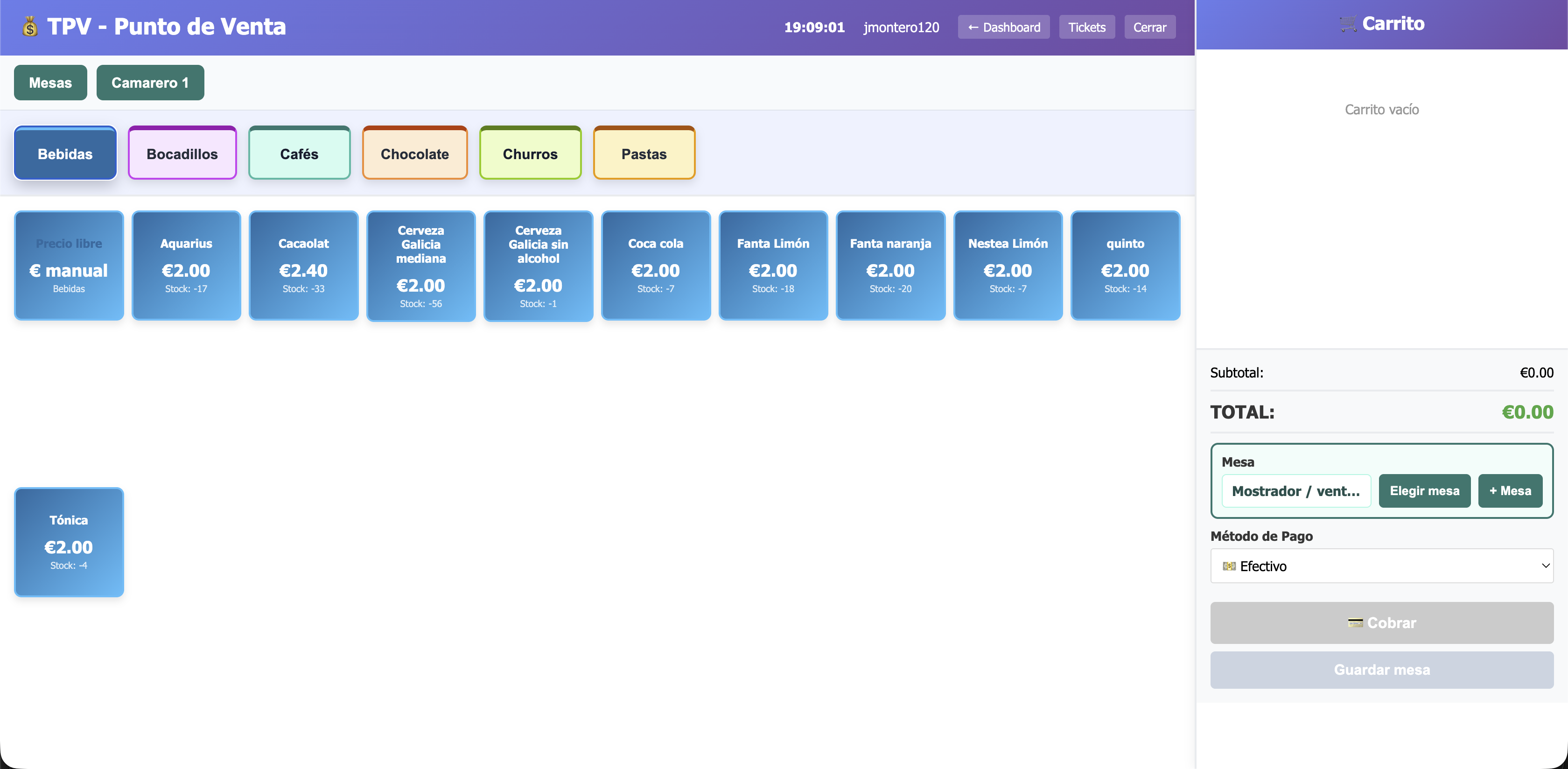Add Cacaolat to the cart
This screenshot has width=1568, height=769.
click(x=304, y=266)
